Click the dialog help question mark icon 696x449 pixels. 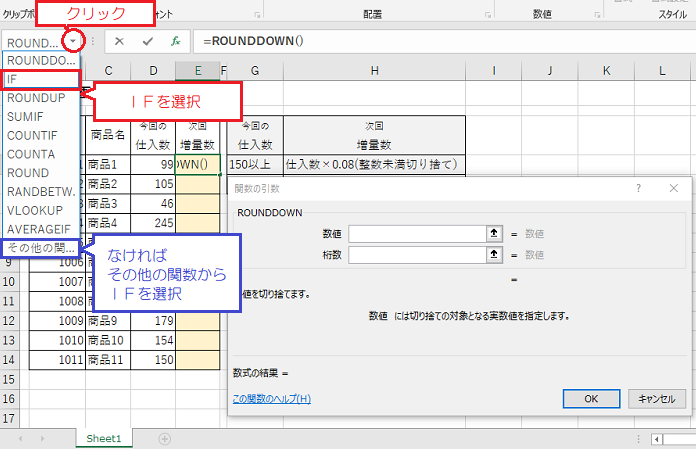click(x=638, y=188)
